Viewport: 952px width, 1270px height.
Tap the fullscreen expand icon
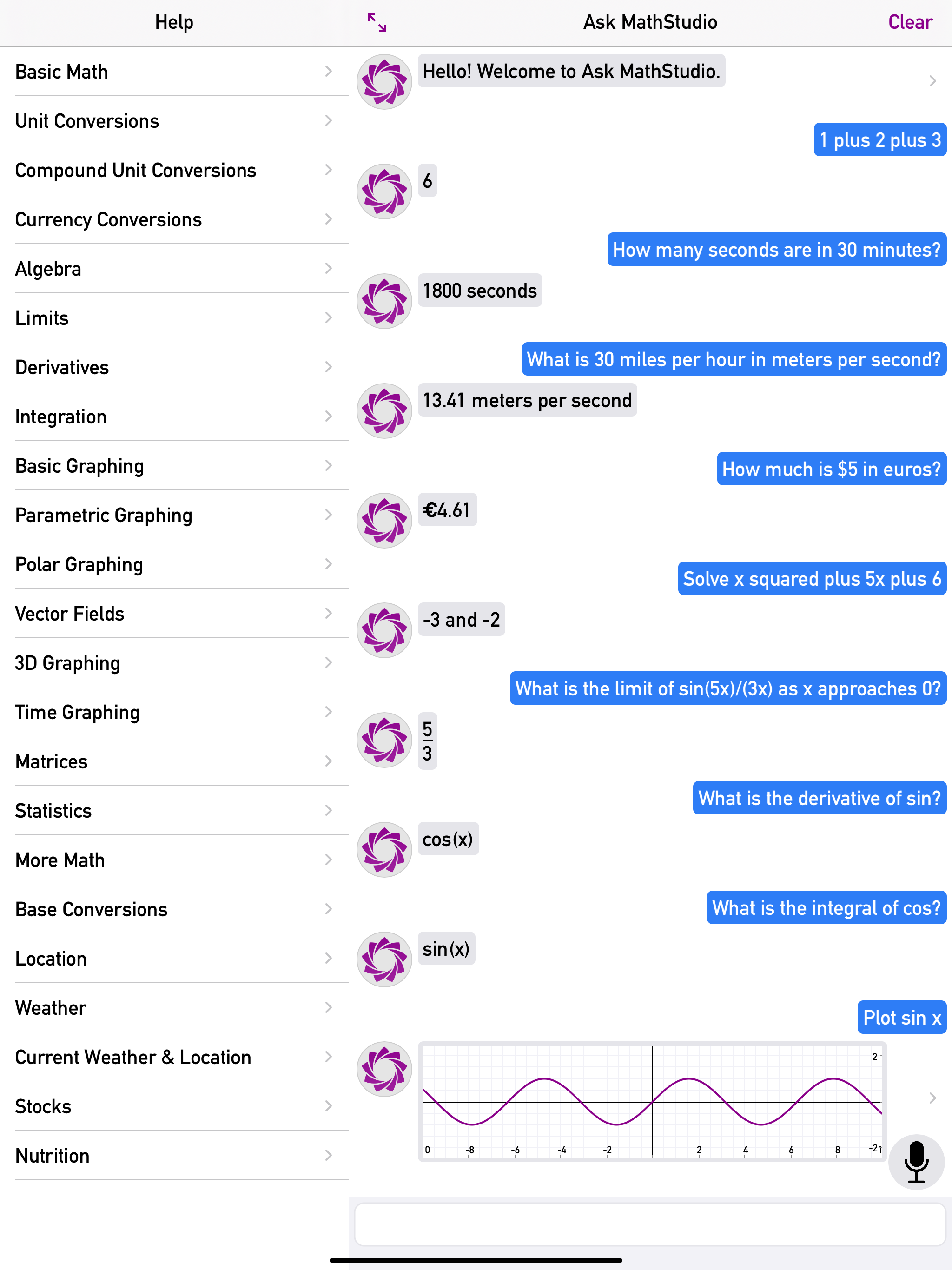pyautogui.click(x=377, y=22)
